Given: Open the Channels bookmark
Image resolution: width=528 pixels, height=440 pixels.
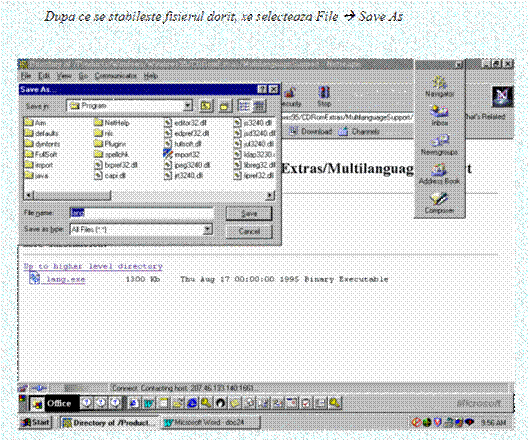Looking at the screenshot, I should (x=359, y=131).
